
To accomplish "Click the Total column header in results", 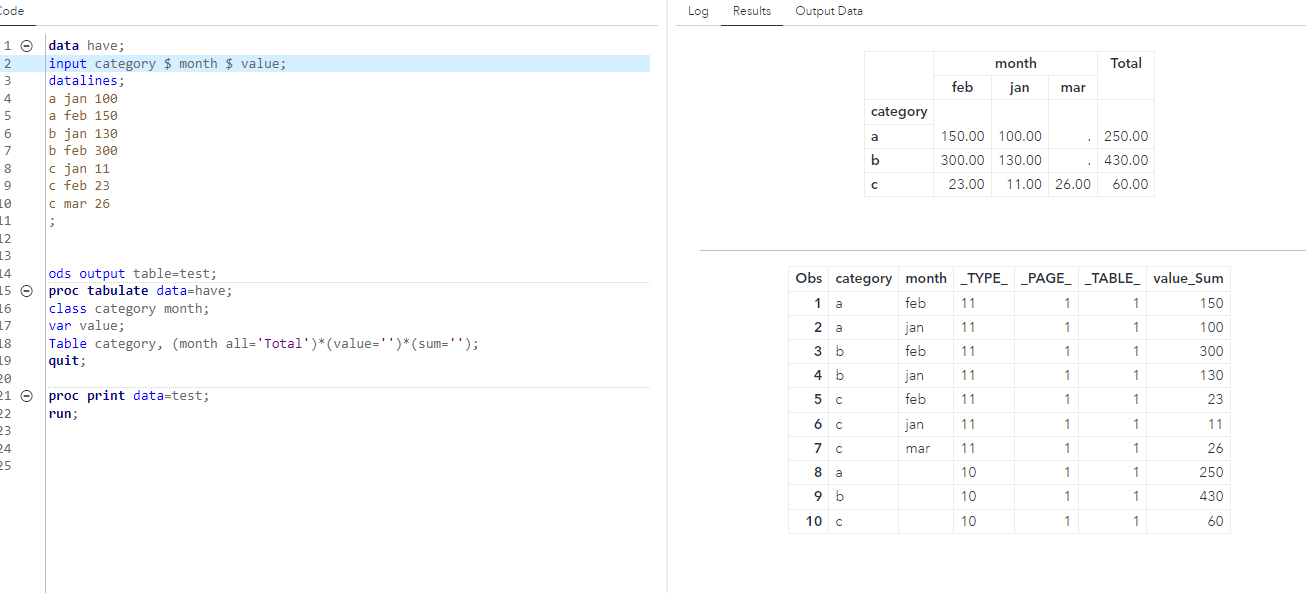I will click(1125, 63).
